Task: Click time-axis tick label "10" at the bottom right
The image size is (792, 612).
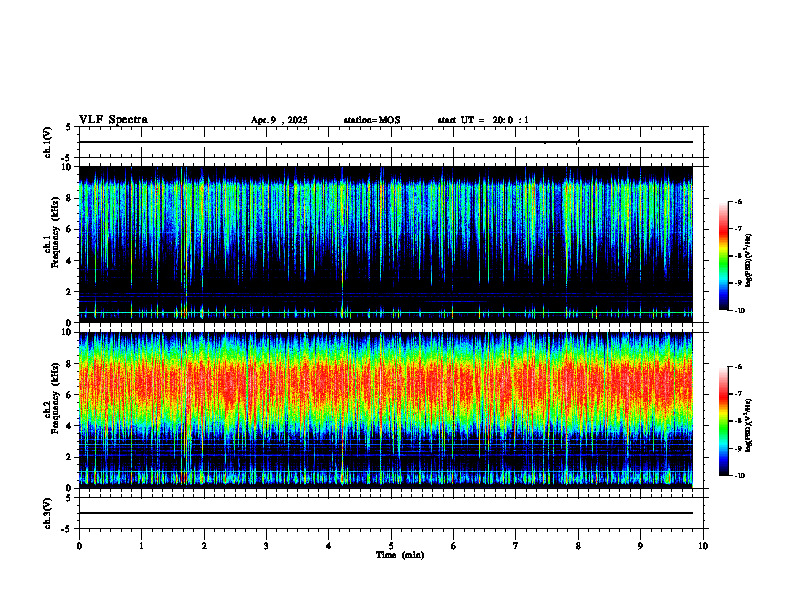Action: (x=703, y=546)
